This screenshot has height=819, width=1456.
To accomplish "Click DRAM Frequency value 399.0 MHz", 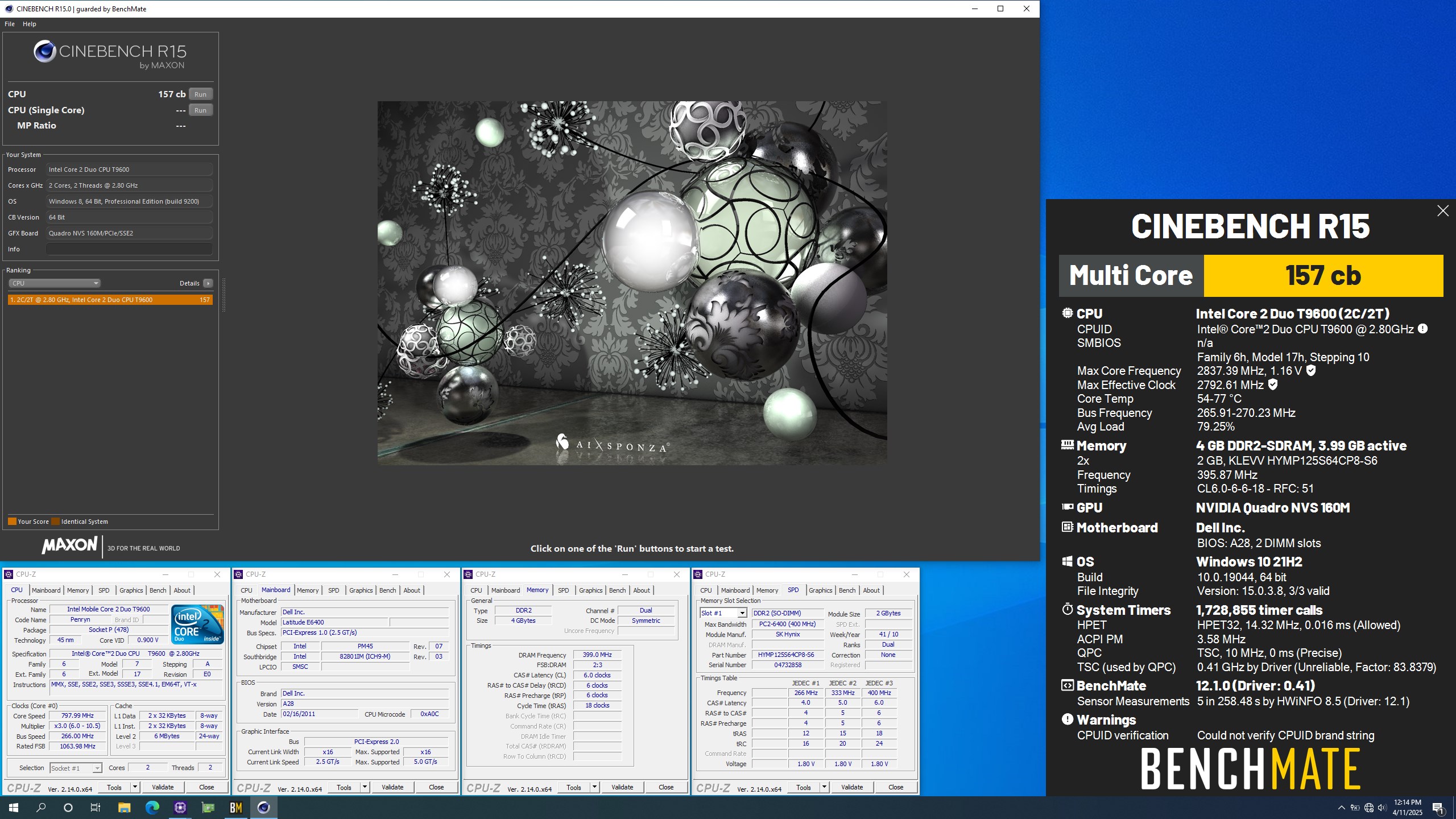I will click(x=597, y=655).
